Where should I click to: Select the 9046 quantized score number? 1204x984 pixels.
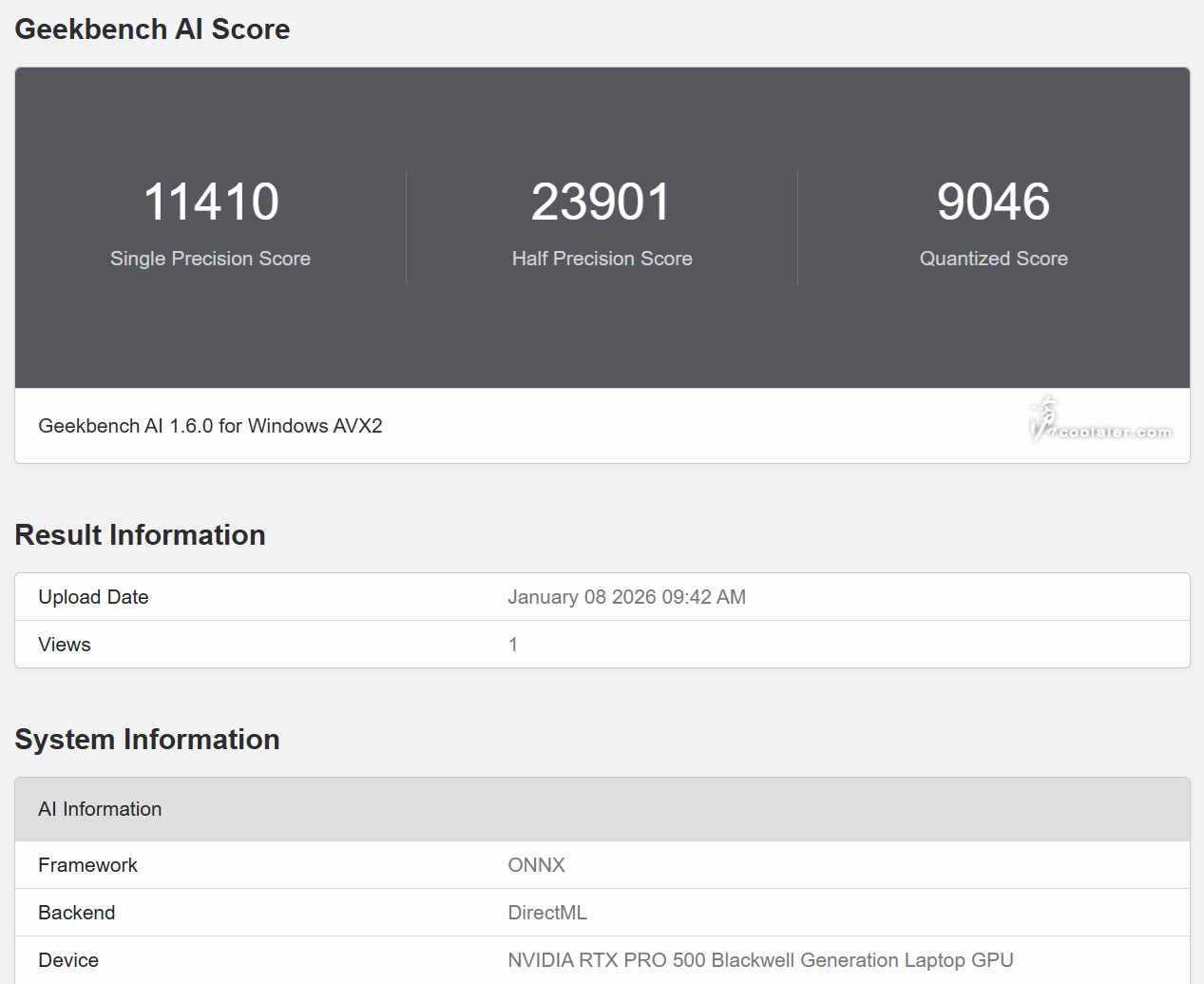[993, 202]
